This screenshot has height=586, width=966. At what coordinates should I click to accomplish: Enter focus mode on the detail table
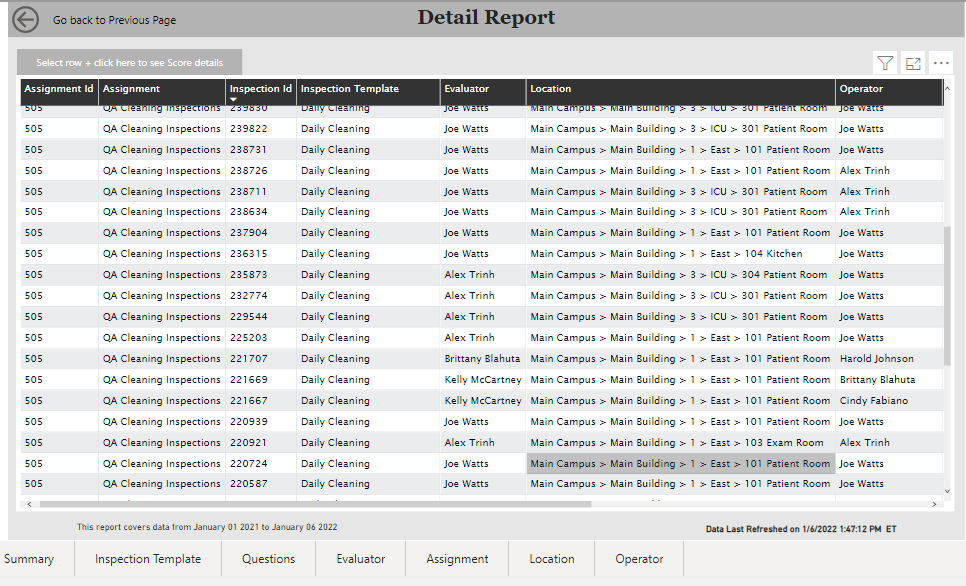912,62
